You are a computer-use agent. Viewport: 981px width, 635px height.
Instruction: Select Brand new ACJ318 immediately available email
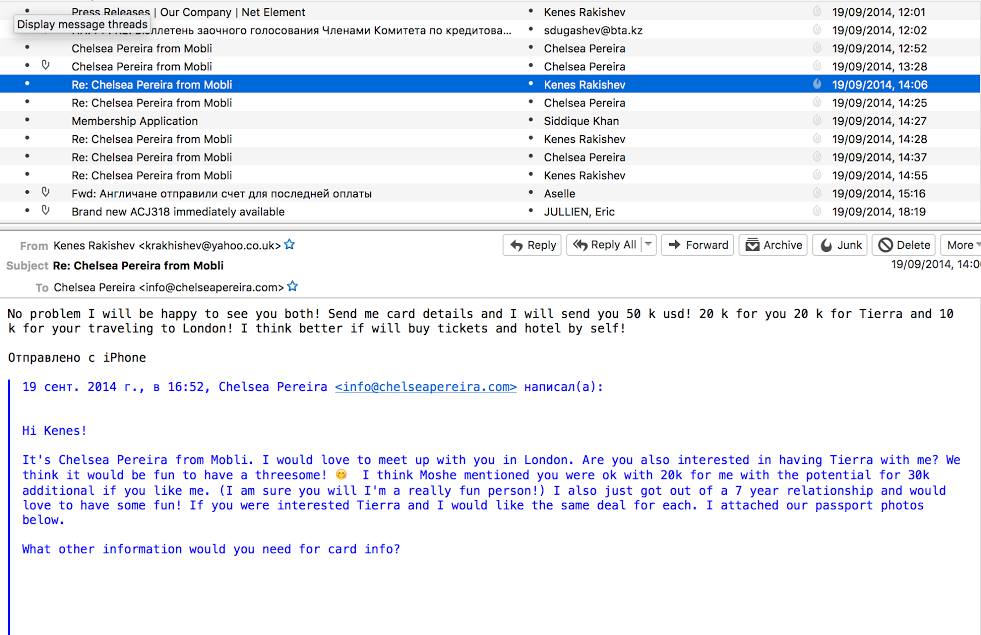point(178,212)
